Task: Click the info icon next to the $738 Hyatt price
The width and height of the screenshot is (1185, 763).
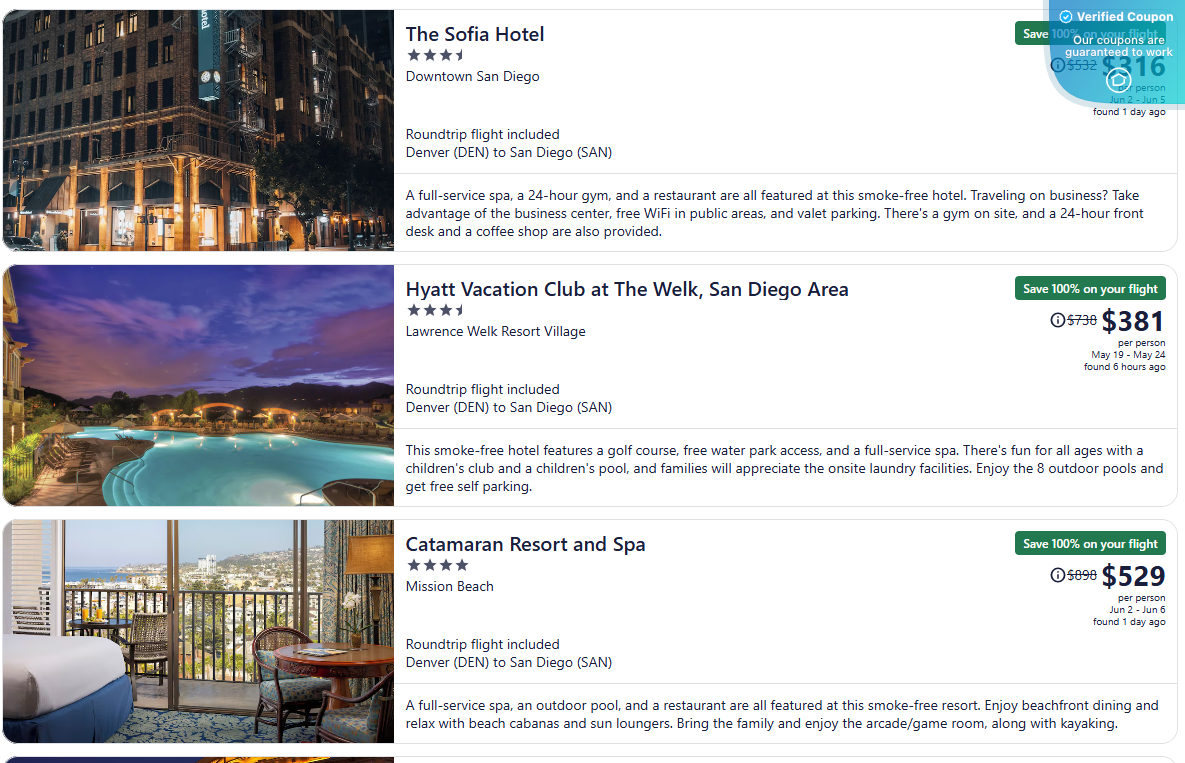Action: coord(1058,320)
